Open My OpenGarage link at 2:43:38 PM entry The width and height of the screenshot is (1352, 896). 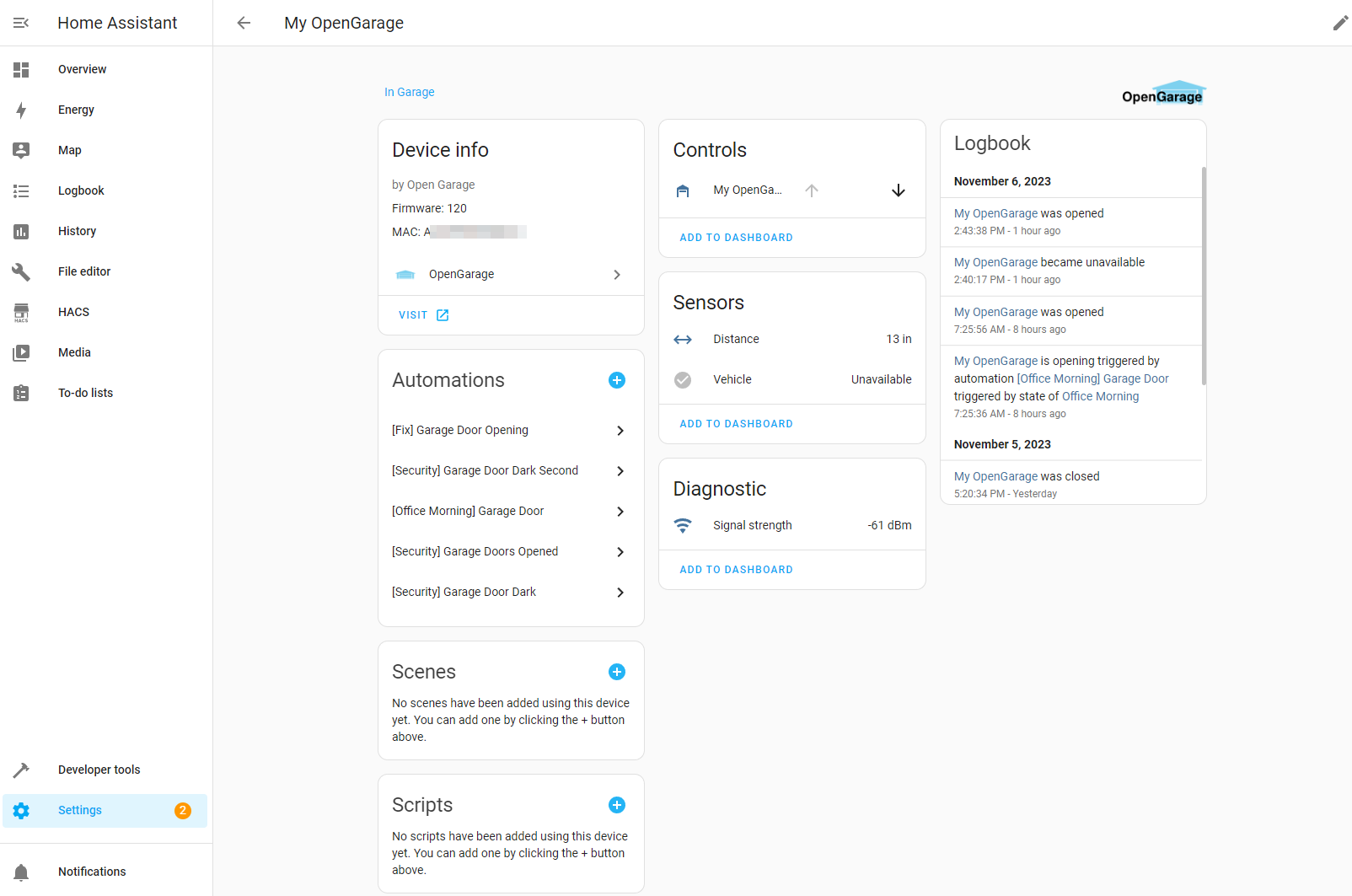(x=995, y=213)
